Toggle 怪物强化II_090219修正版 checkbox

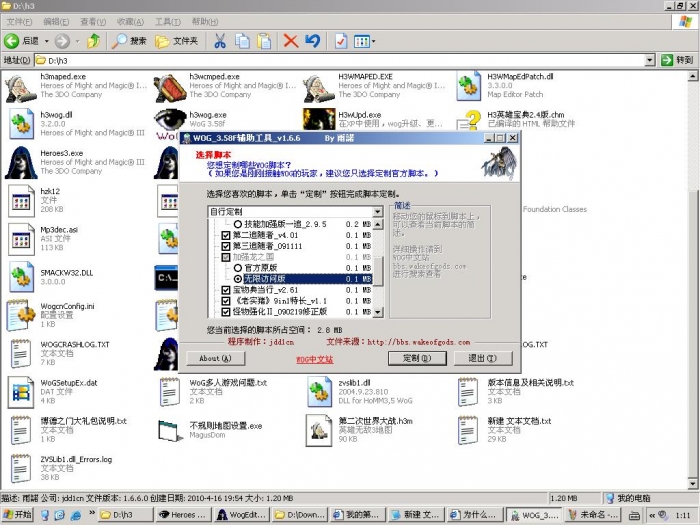(x=226, y=312)
